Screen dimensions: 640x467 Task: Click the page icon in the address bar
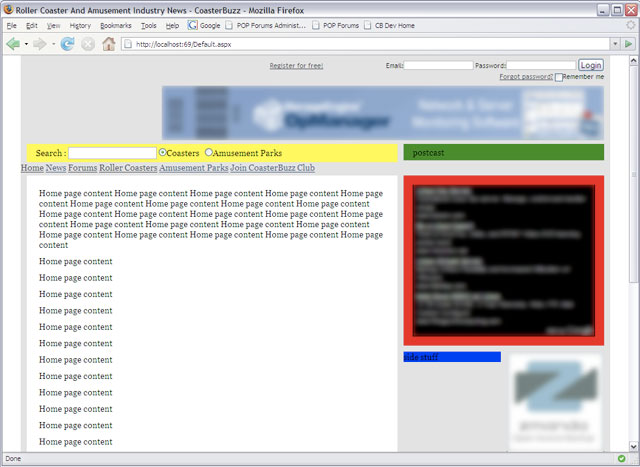128,44
